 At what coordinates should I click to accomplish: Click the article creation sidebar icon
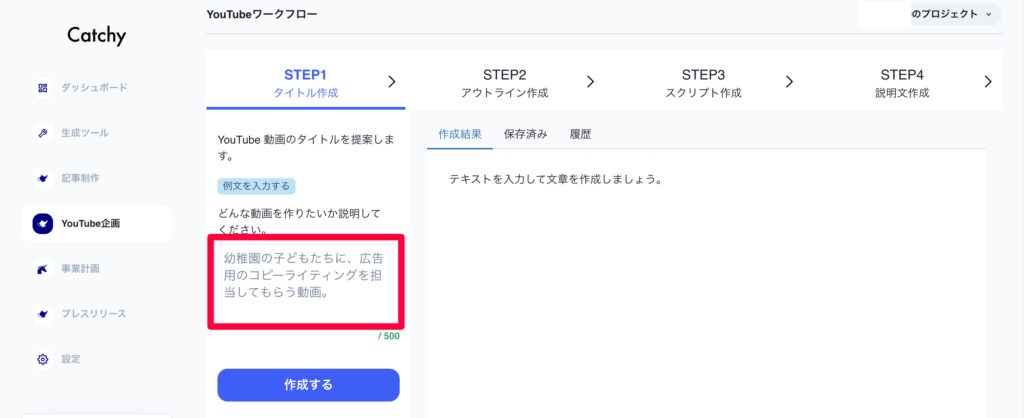pyautogui.click(x=43, y=178)
